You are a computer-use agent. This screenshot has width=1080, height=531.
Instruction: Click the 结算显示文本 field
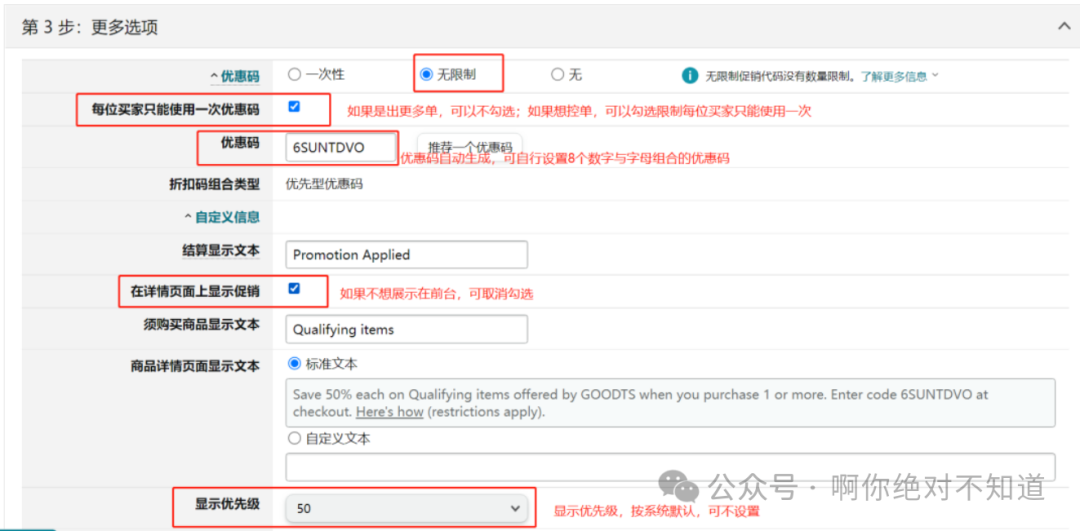coord(406,255)
